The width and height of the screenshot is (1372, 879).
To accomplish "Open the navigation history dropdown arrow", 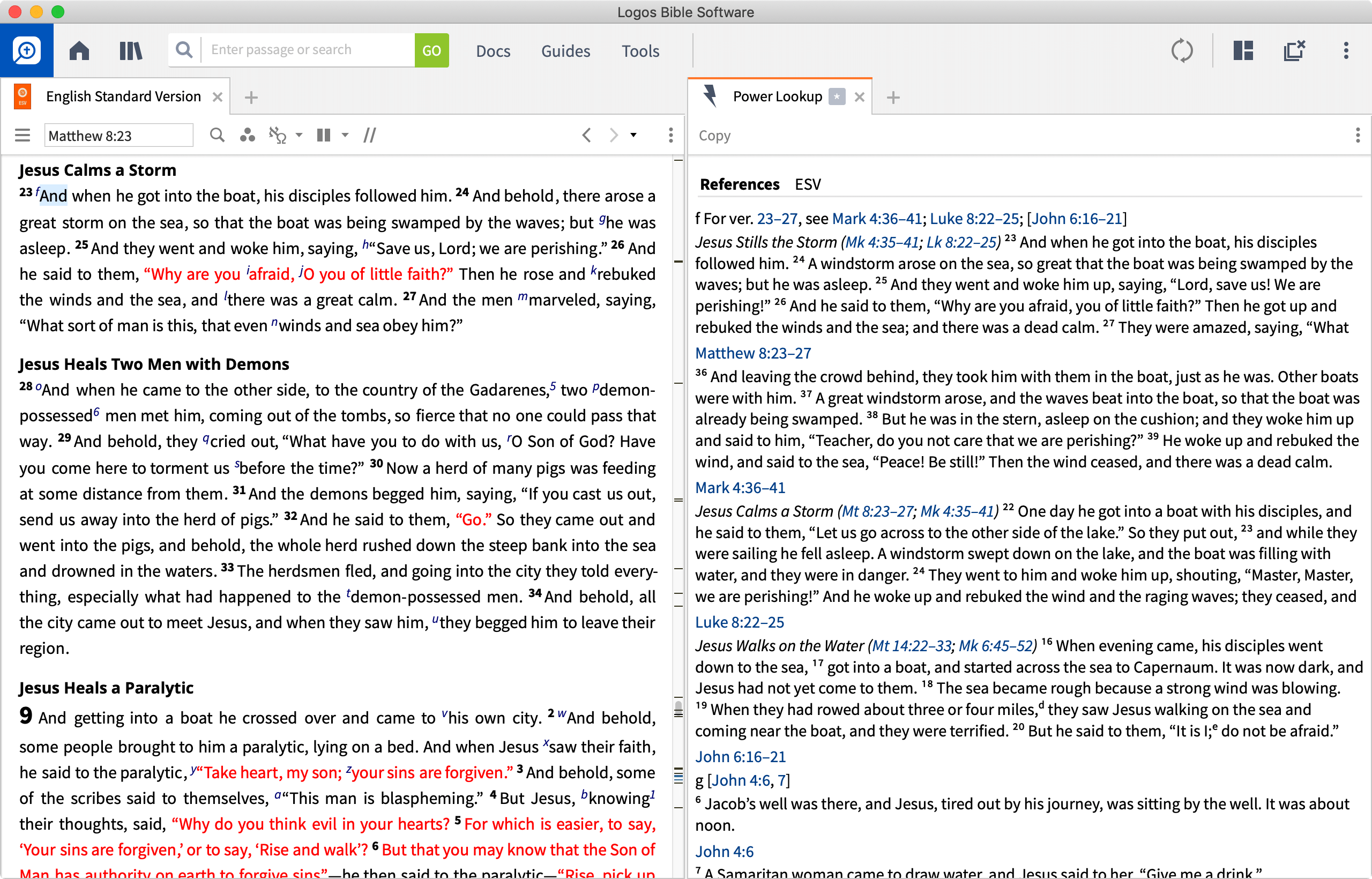I will pyautogui.click(x=633, y=135).
